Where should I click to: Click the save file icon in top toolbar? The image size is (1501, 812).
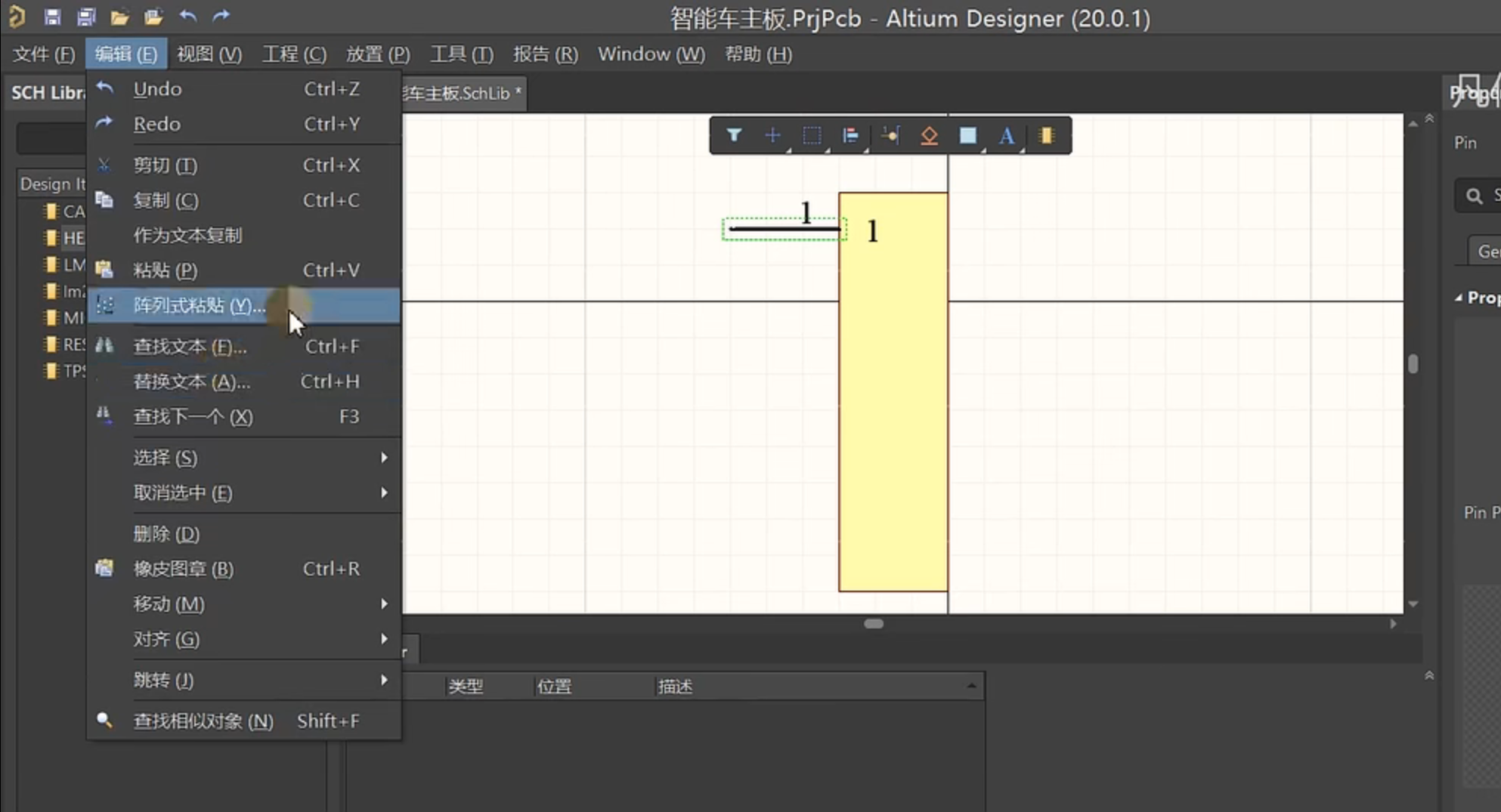(52, 17)
